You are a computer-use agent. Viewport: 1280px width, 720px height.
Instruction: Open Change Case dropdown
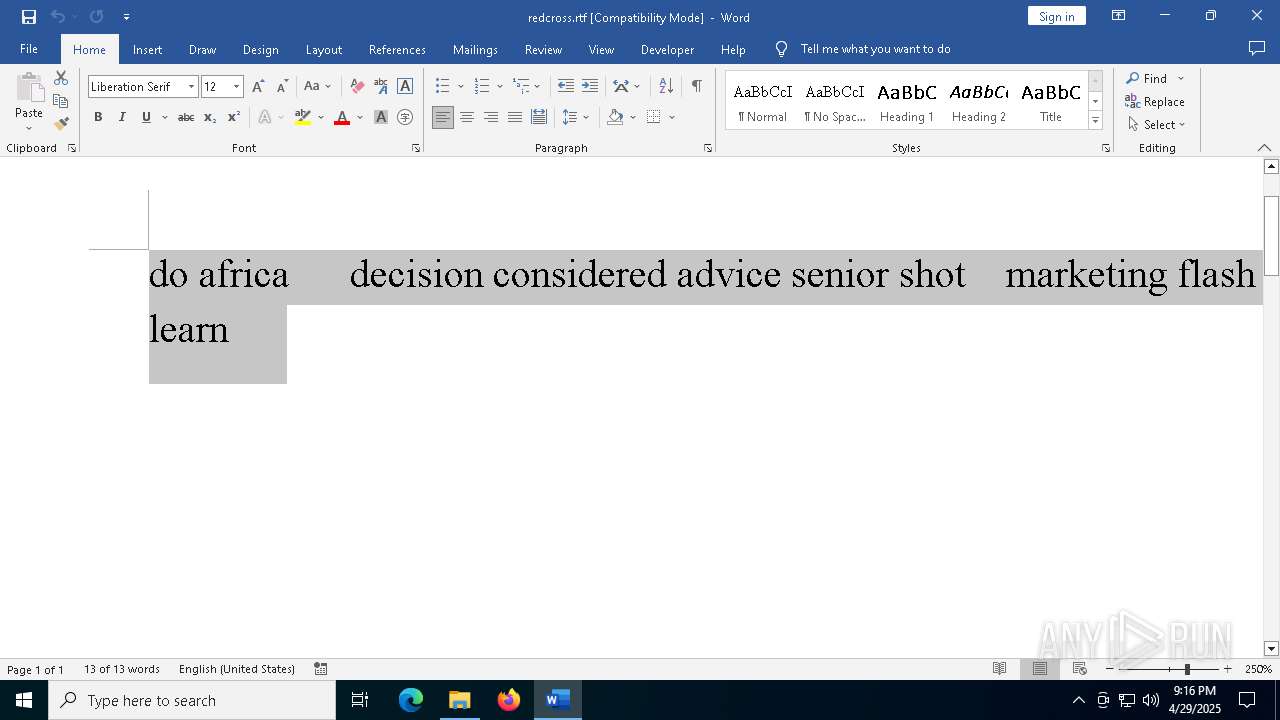click(x=317, y=87)
